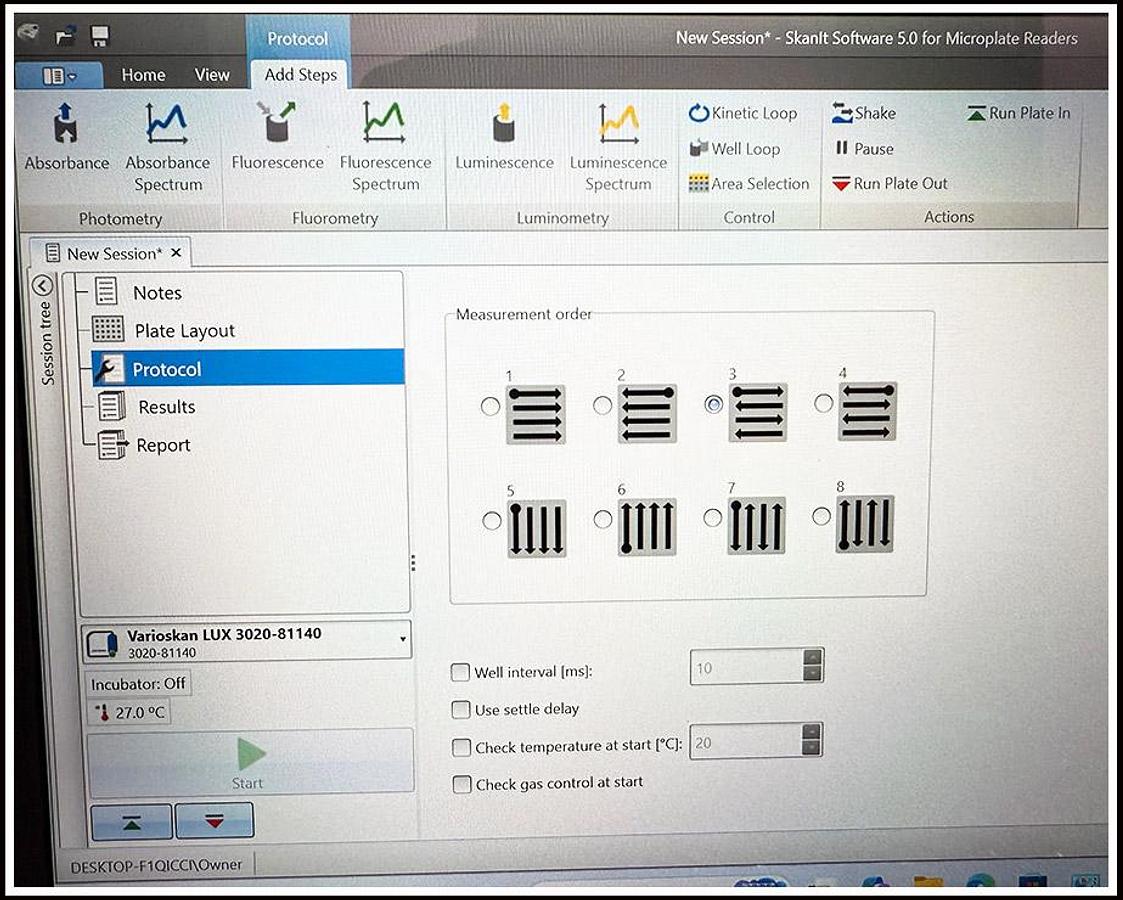Add a Kinetic Loop control step
Image resolution: width=1123 pixels, height=900 pixels.
pos(743,113)
